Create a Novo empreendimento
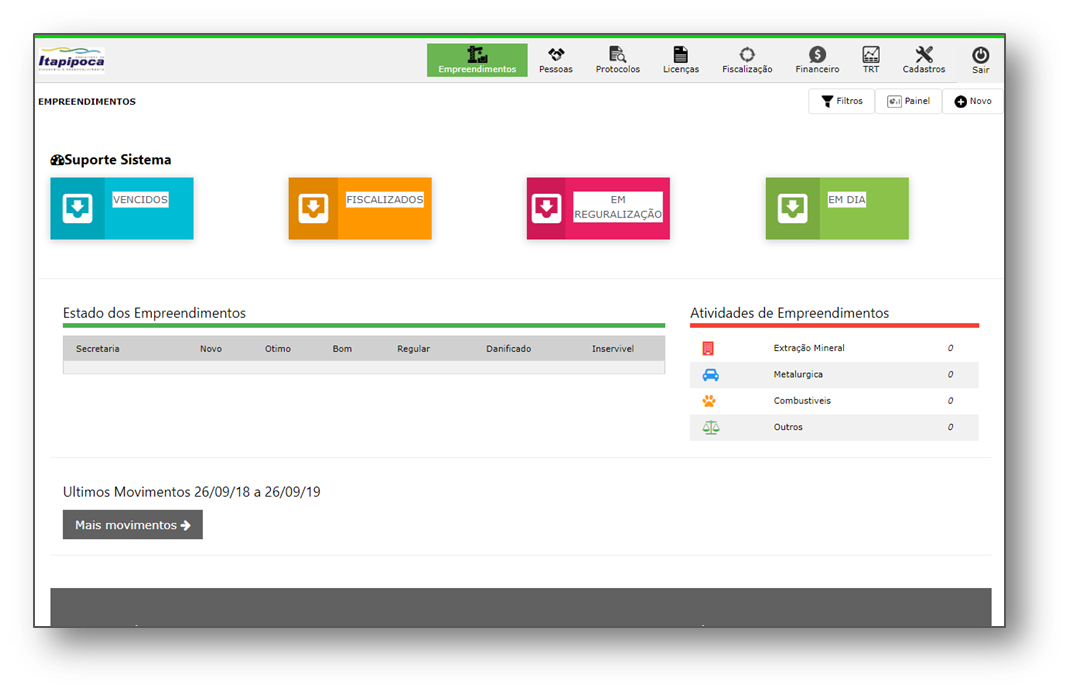 (972, 101)
